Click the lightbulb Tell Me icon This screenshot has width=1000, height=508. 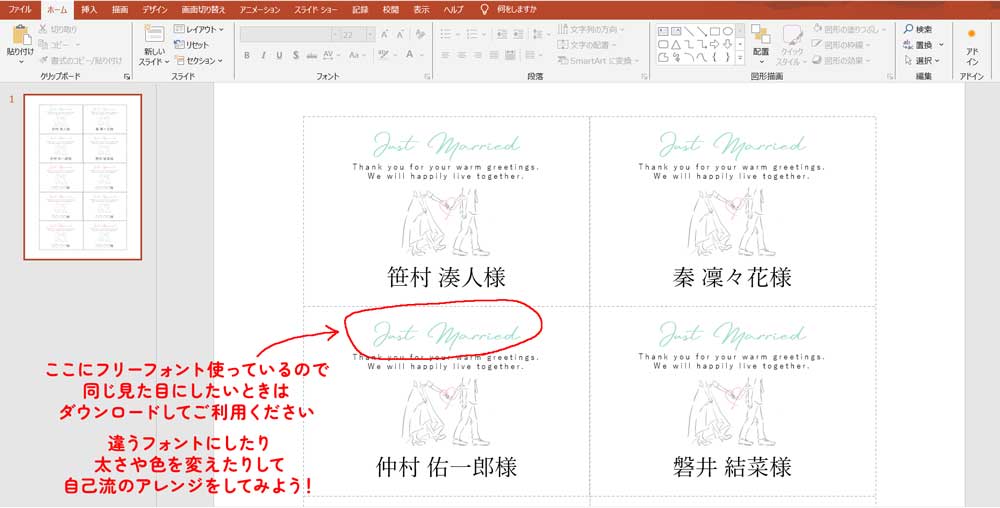coord(485,9)
